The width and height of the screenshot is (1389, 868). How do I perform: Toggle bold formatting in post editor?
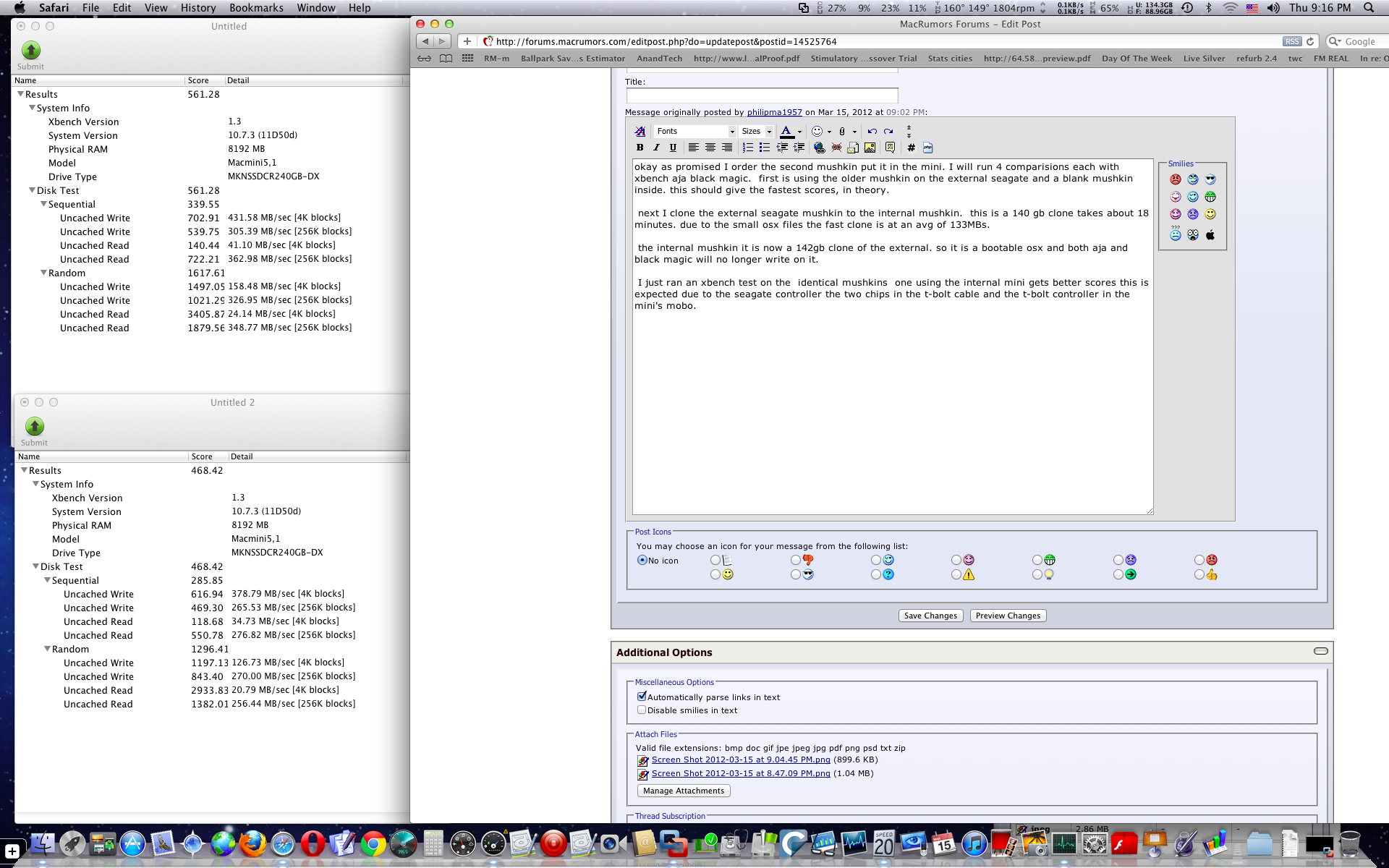point(640,148)
